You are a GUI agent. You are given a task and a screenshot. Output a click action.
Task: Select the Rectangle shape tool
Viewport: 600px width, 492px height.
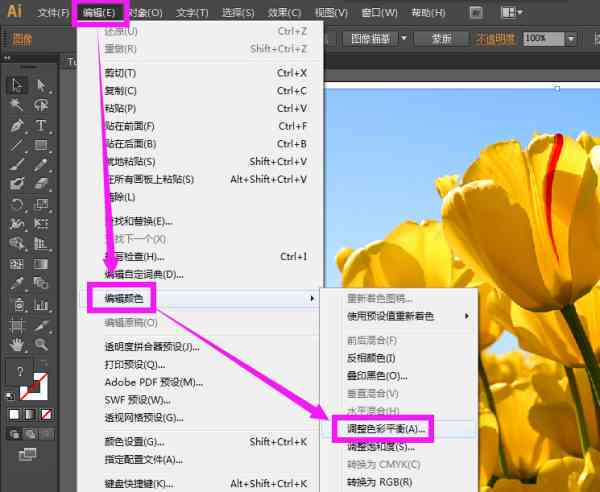coord(41,145)
